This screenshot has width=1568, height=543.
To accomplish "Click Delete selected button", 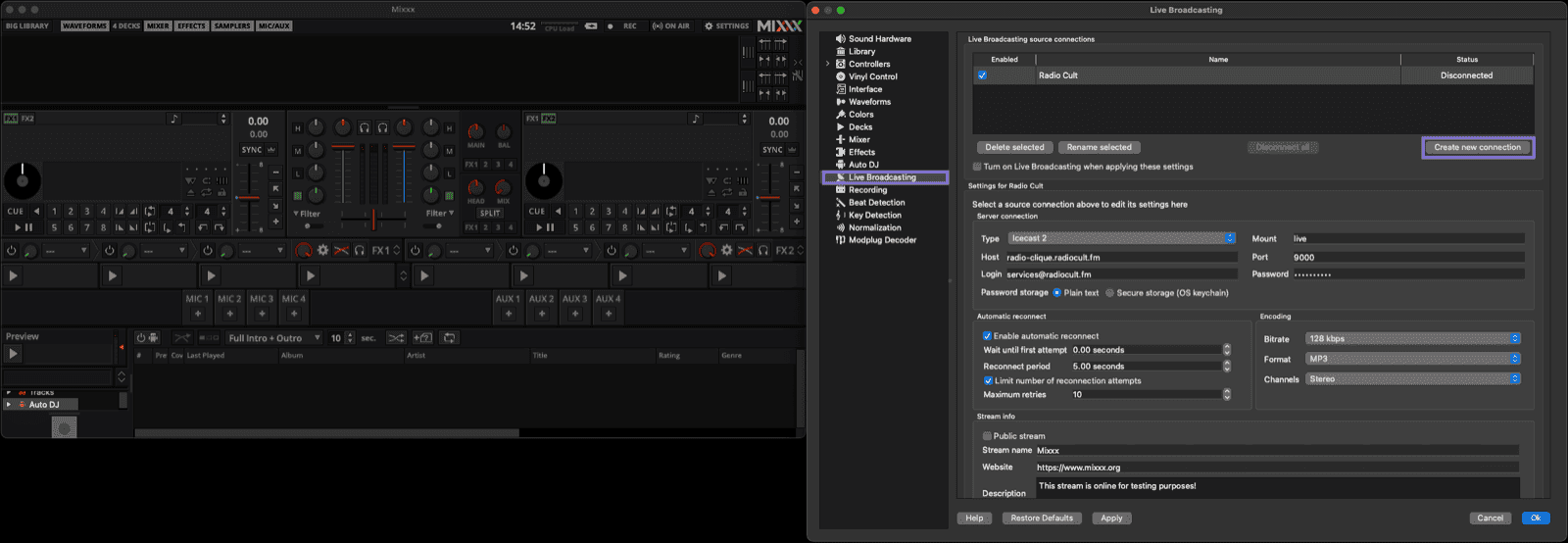I will coord(1014,147).
